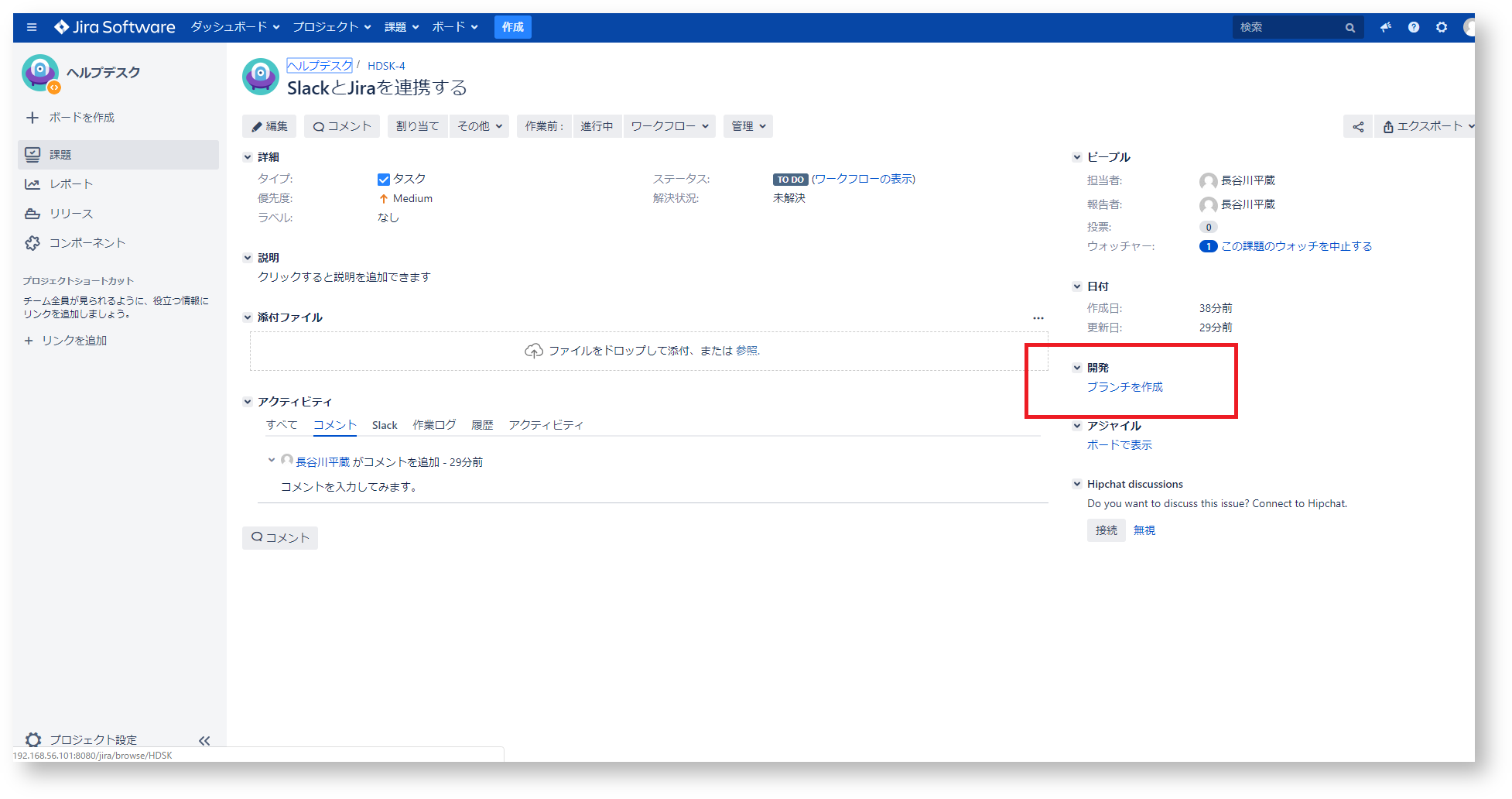
Task: Click the Hipchat 無視 link
Action: click(x=1144, y=530)
